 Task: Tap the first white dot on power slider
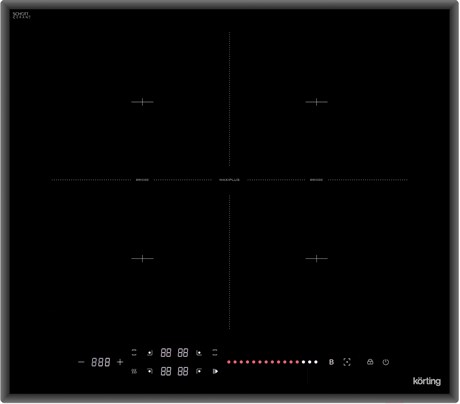coord(303,362)
